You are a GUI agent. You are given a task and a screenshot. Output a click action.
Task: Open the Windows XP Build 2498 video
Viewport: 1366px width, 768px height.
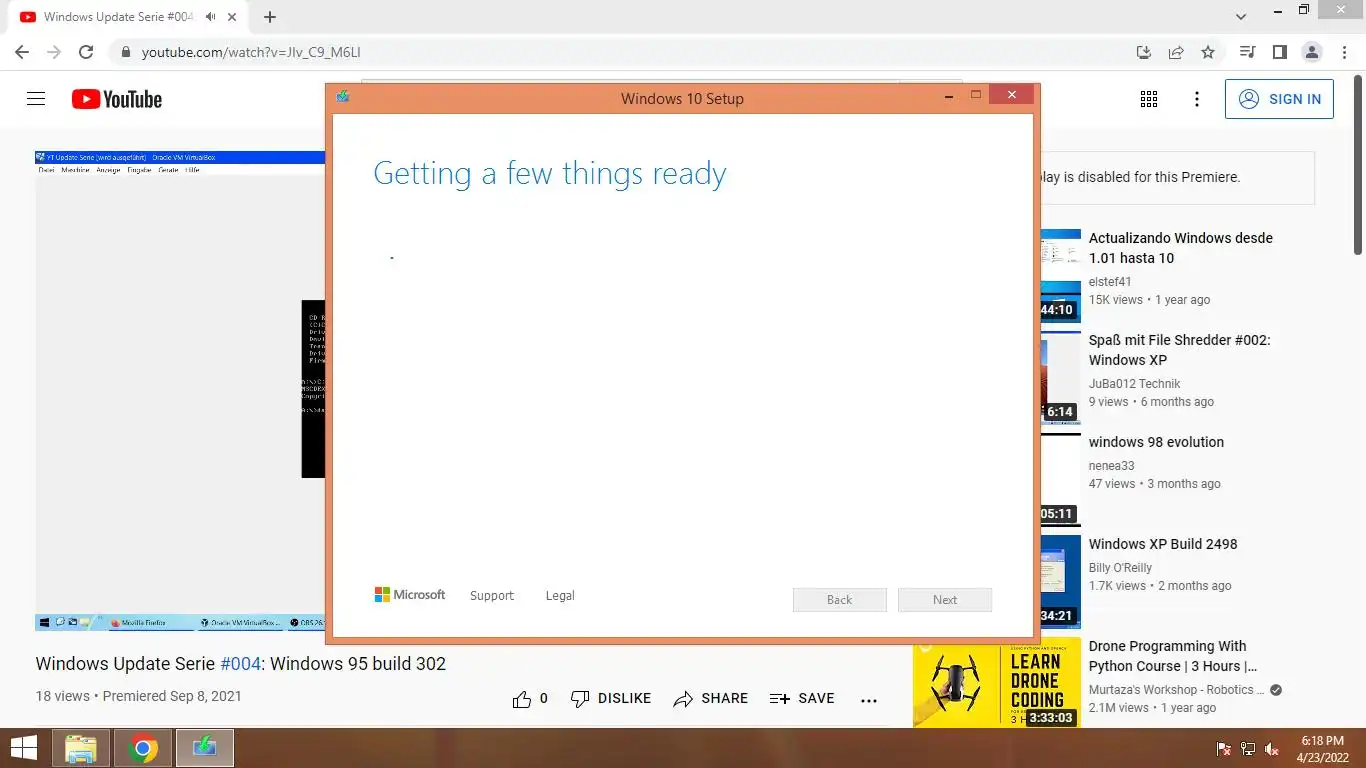[1163, 544]
